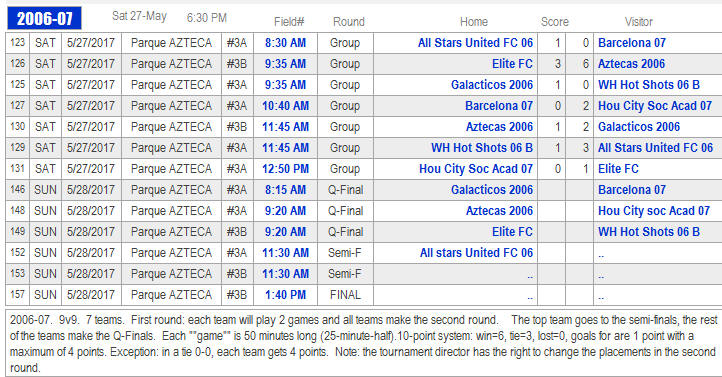Click the 8:30 AM game time
722x377 pixels.
[x=285, y=43]
